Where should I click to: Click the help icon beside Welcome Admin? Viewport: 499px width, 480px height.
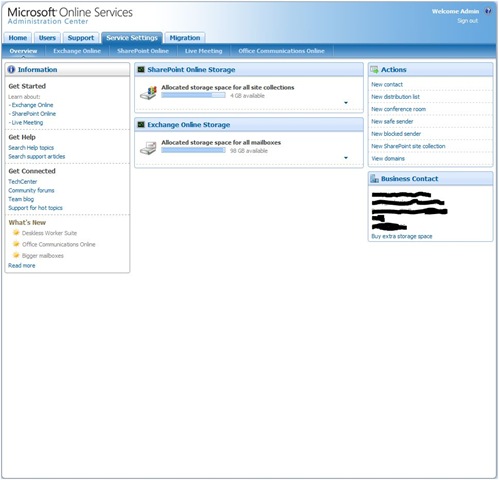pyautogui.click(x=488, y=11)
